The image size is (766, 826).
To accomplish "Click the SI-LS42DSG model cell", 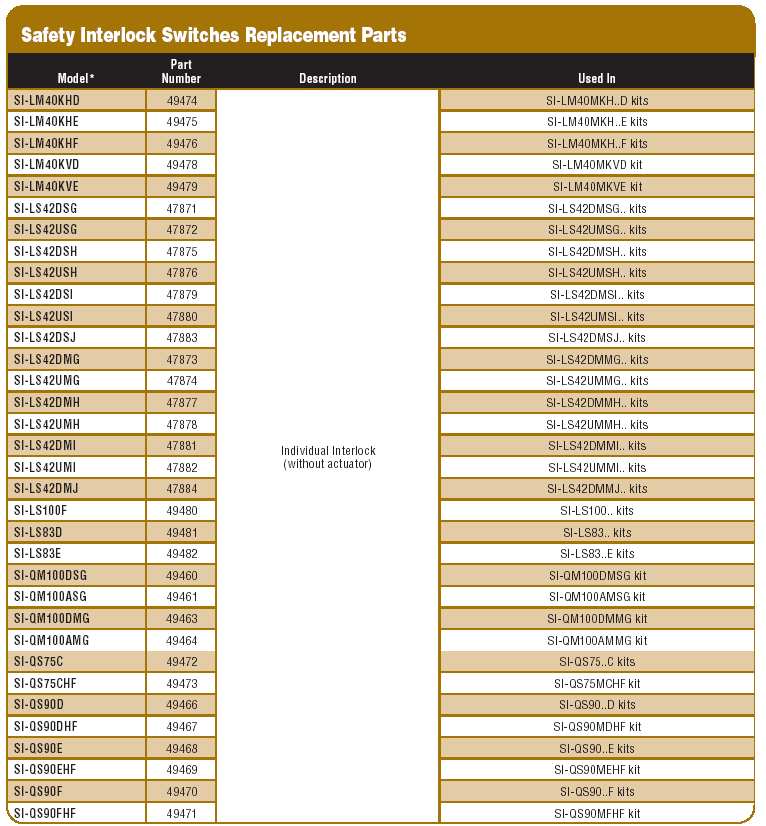I will [x=76, y=208].
